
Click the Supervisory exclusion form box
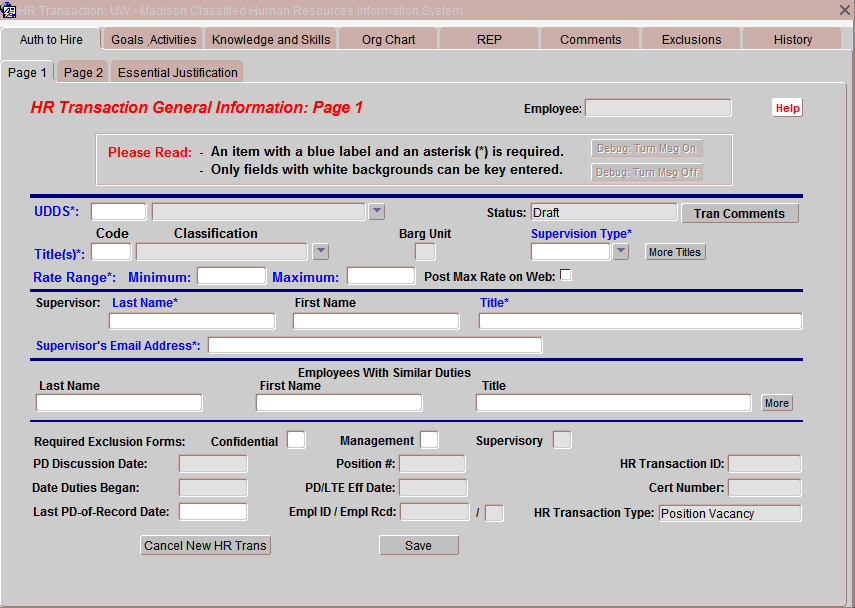pos(562,440)
